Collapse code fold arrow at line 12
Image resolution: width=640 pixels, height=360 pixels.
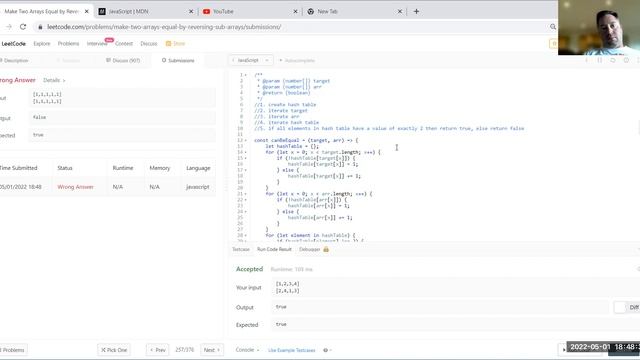(246, 140)
